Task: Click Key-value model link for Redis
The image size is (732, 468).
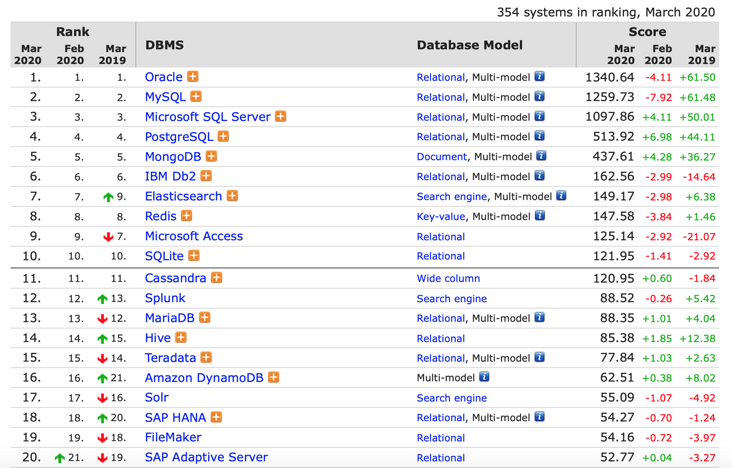Action: point(441,217)
